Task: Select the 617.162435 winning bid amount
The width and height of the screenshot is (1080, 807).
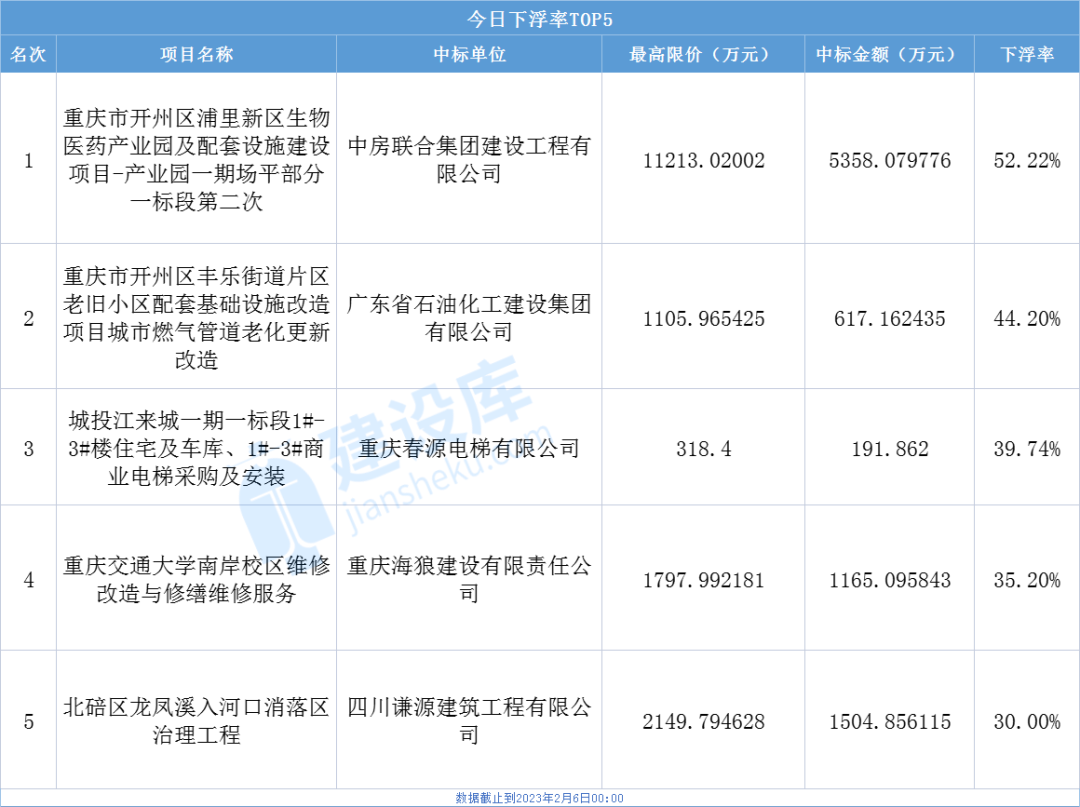Action: [889, 319]
